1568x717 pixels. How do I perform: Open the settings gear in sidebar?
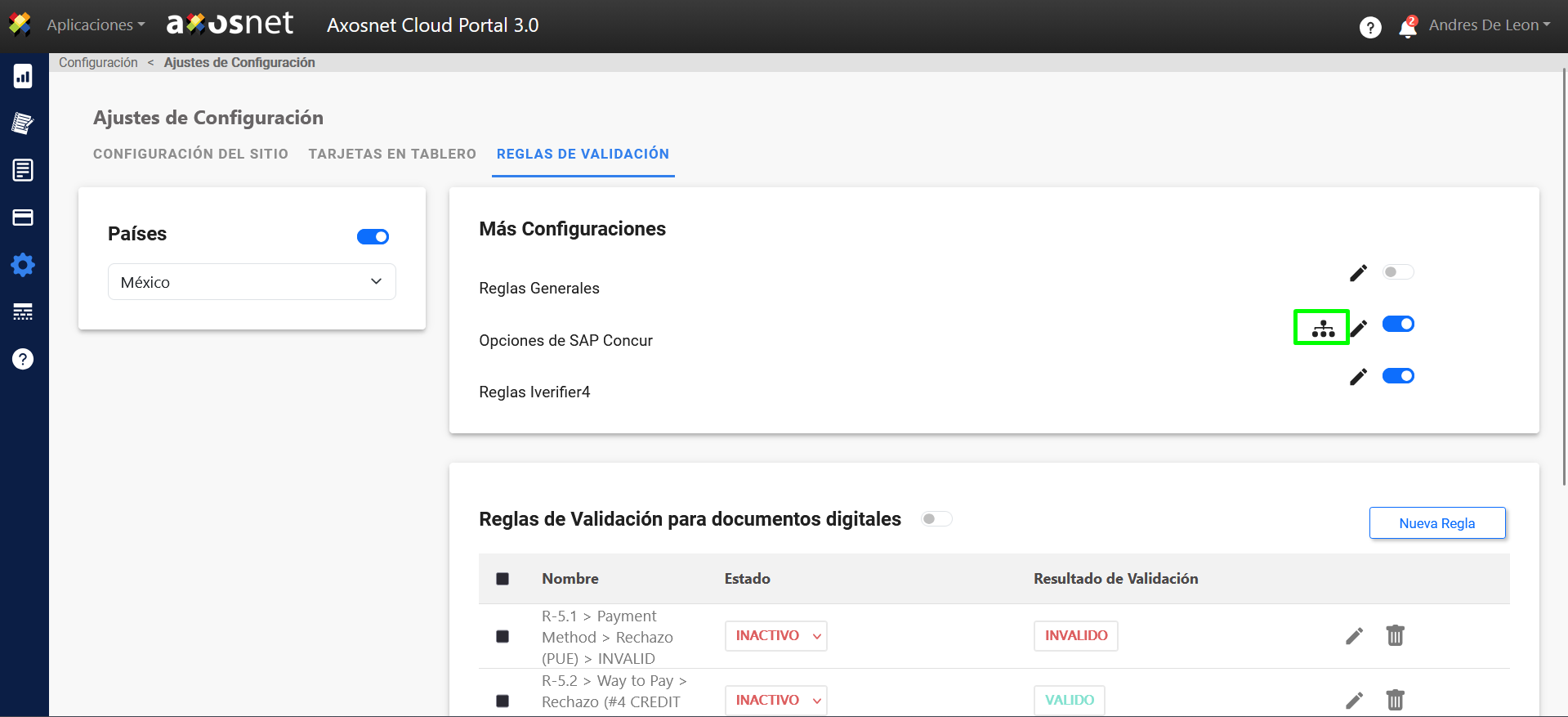click(23, 265)
